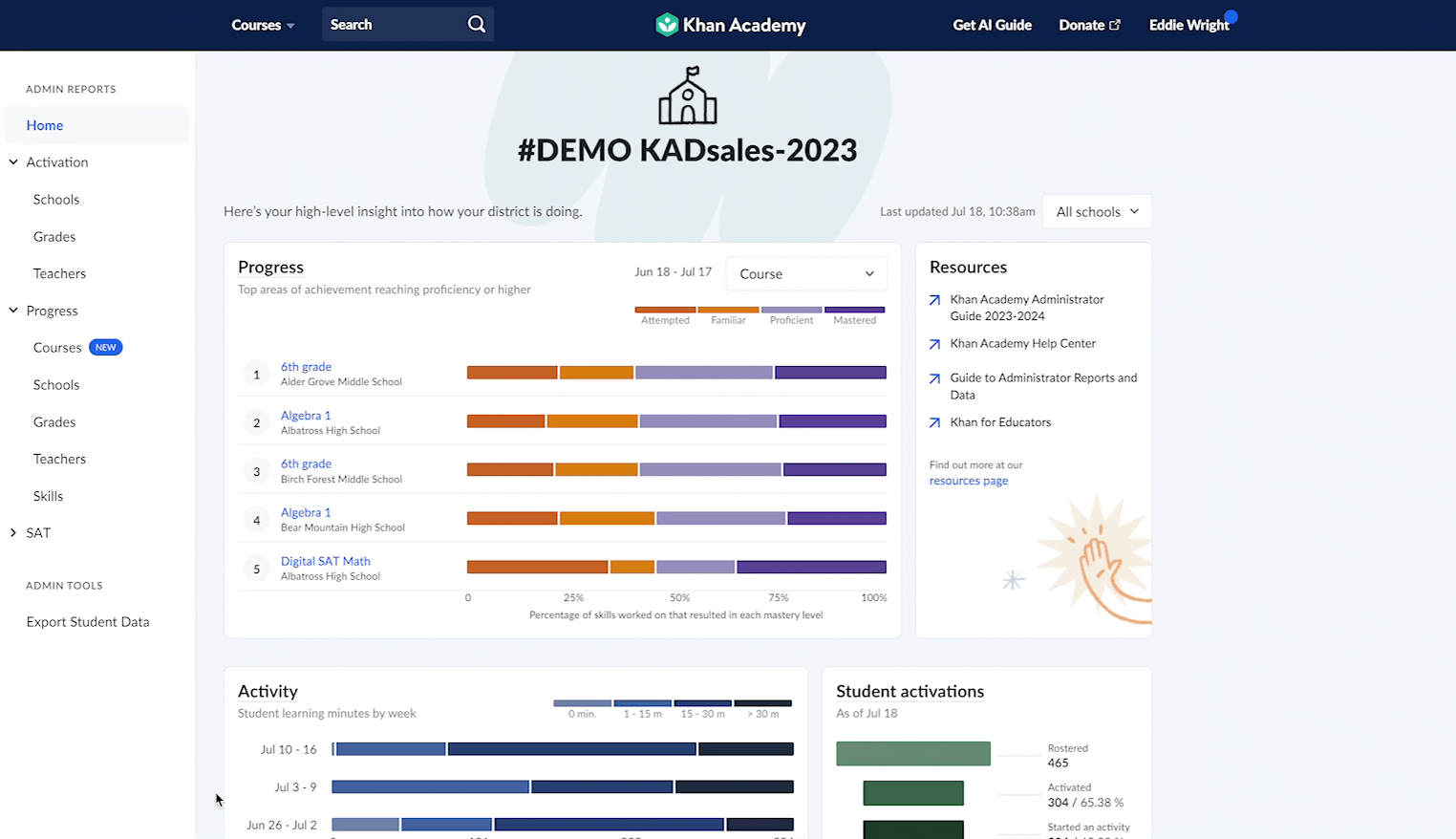Screen dimensions: 1456x839
Task: Click the blue notification dot by Eddie Wright
Action: tap(1231, 16)
